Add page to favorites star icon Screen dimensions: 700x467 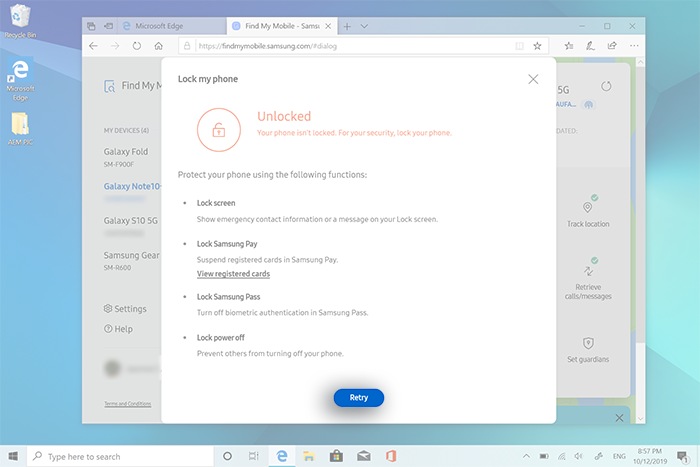(x=537, y=46)
